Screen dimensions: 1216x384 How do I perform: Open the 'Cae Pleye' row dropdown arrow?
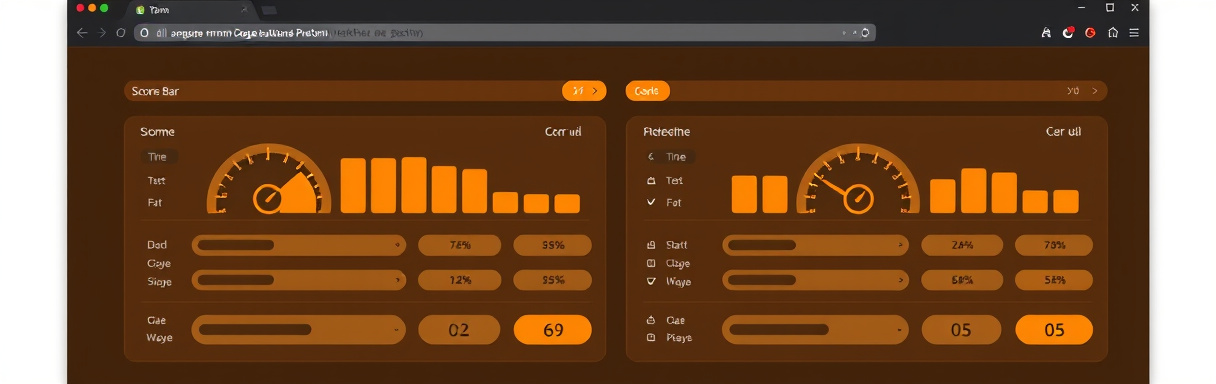[900, 329]
